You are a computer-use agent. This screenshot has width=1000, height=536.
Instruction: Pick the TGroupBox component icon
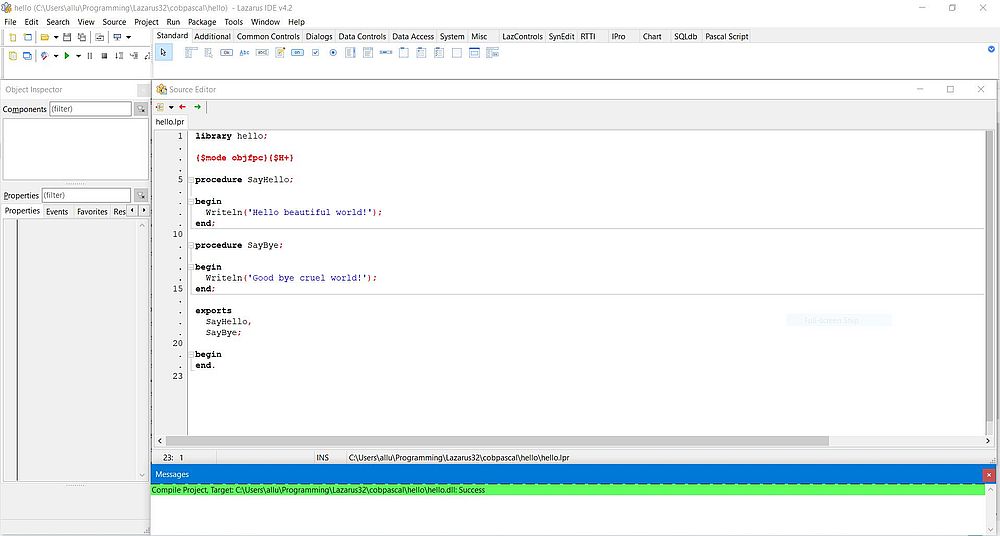pos(404,53)
